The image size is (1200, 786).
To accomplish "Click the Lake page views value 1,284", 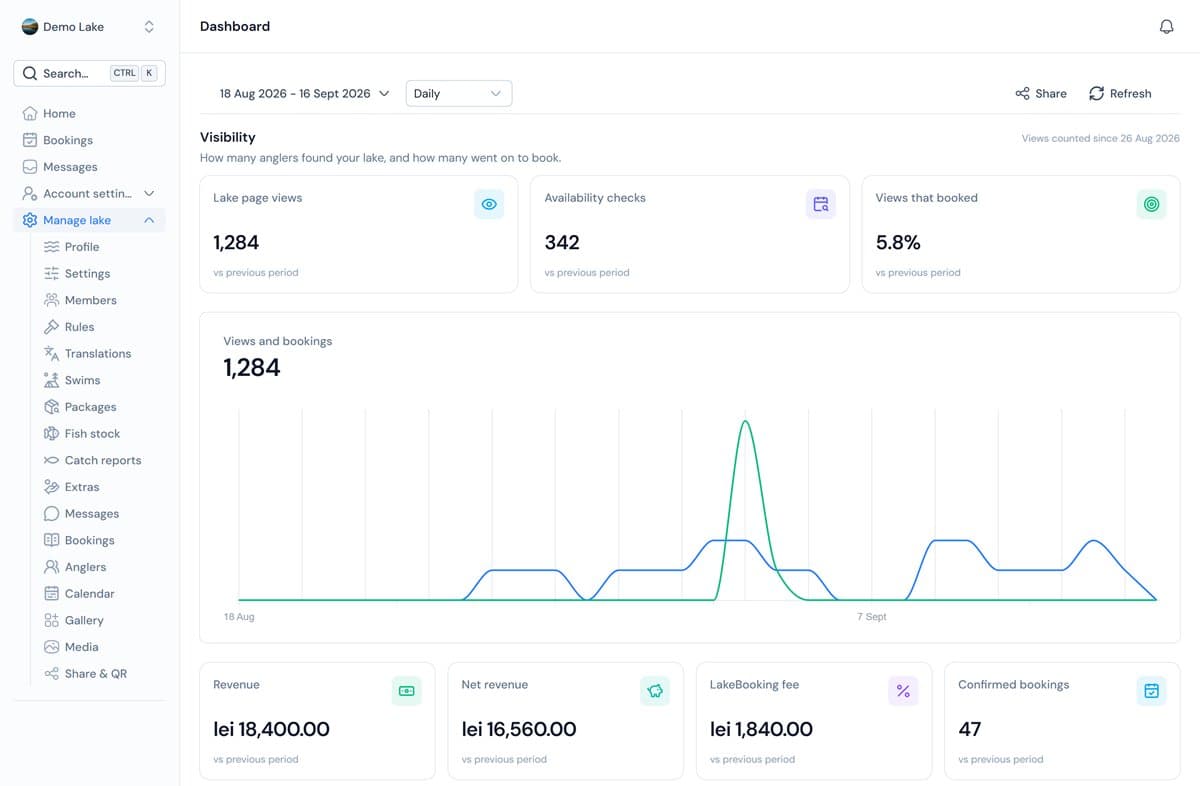I will (x=236, y=242).
